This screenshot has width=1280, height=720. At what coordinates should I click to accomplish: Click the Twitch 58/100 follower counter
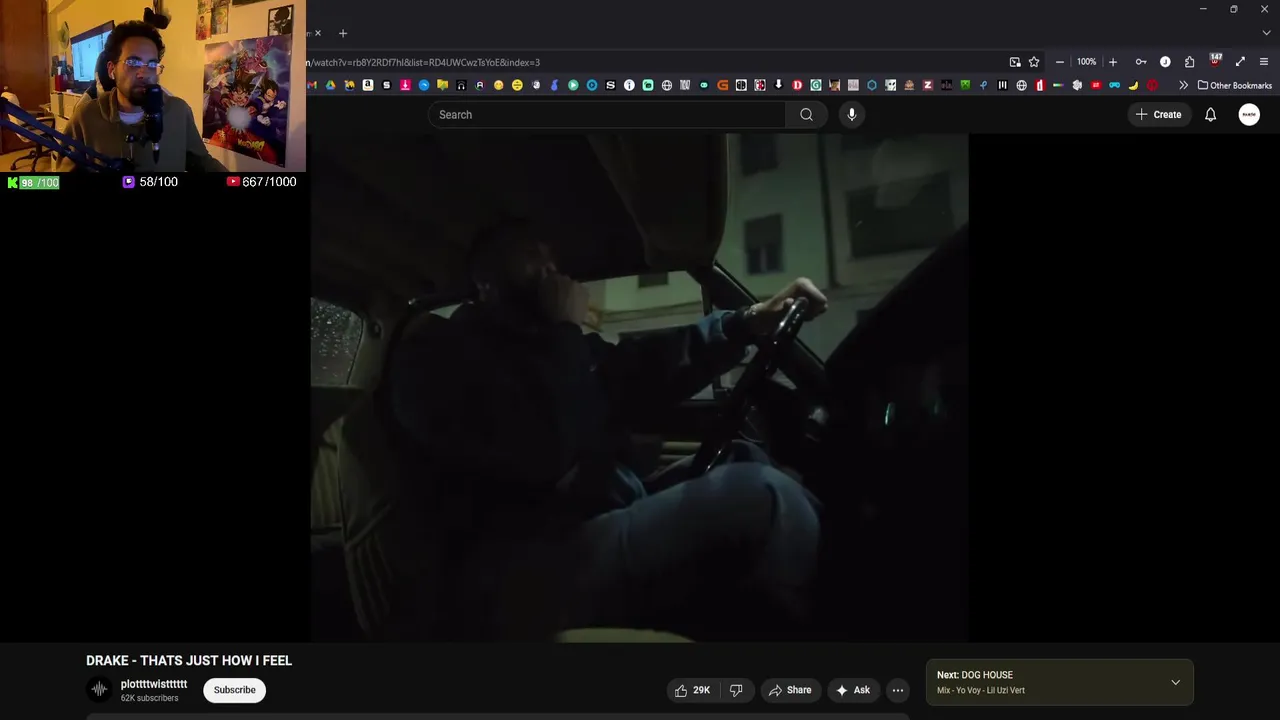click(150, 182)
